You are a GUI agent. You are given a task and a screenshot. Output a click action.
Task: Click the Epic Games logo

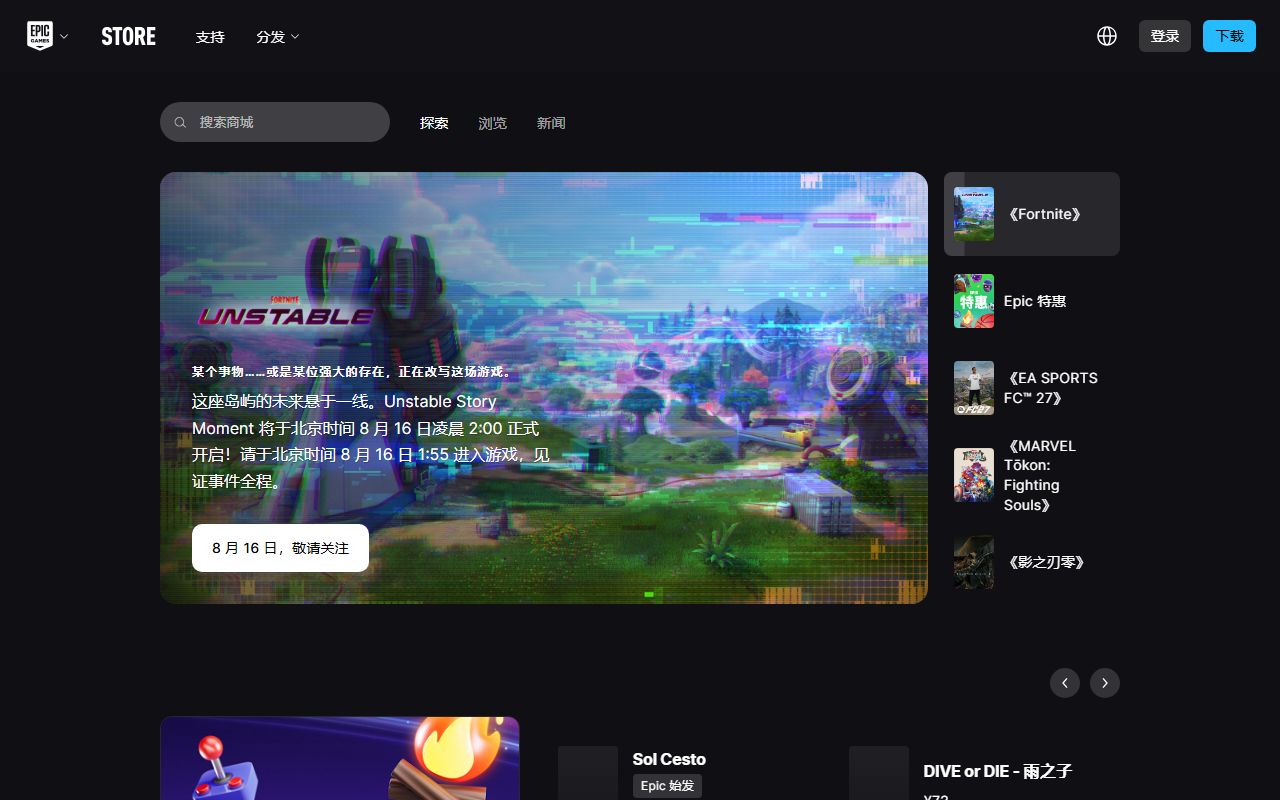tap(39, 36)
